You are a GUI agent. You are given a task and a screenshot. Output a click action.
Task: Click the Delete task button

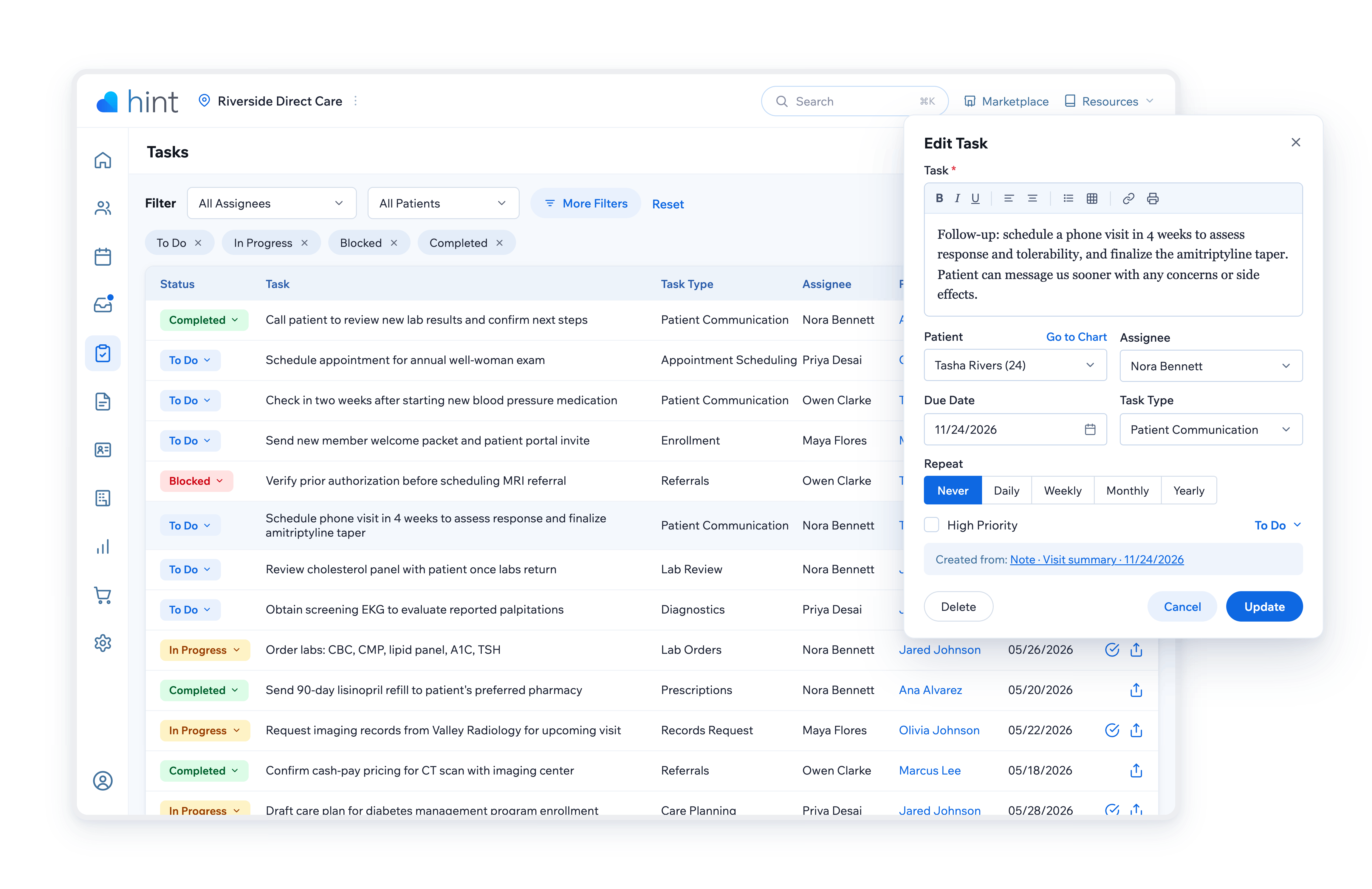click(958, 607)
